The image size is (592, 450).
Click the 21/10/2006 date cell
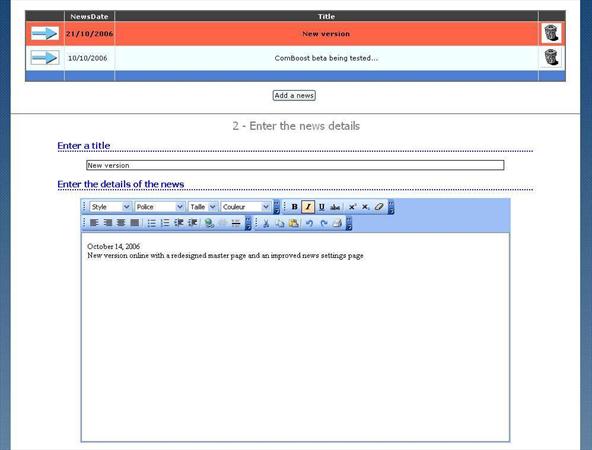pos(89,34)
